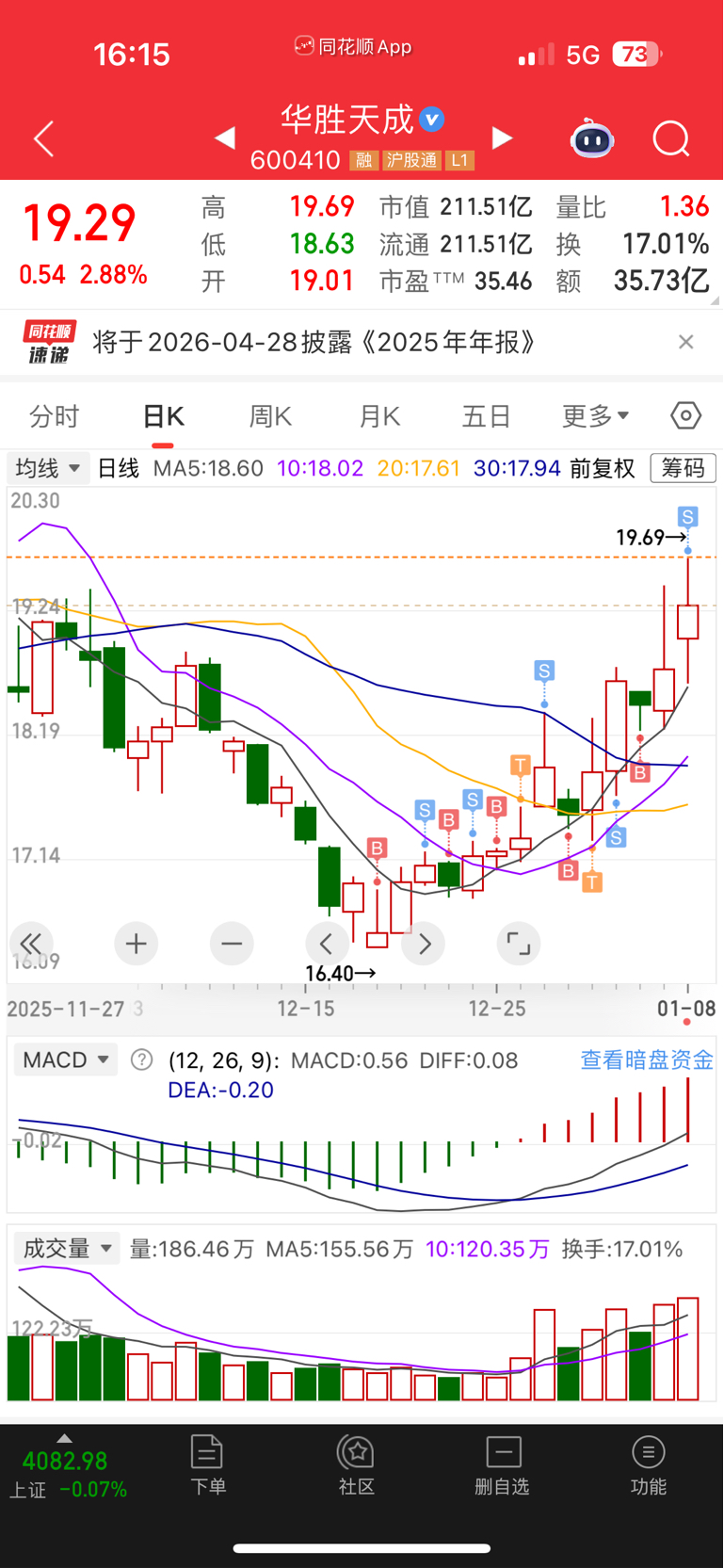Viewport: 724px width, 1568px height.
Task: Tap the stock name 华胜天成
Action: pyautogui.click(x=347, y=119)
